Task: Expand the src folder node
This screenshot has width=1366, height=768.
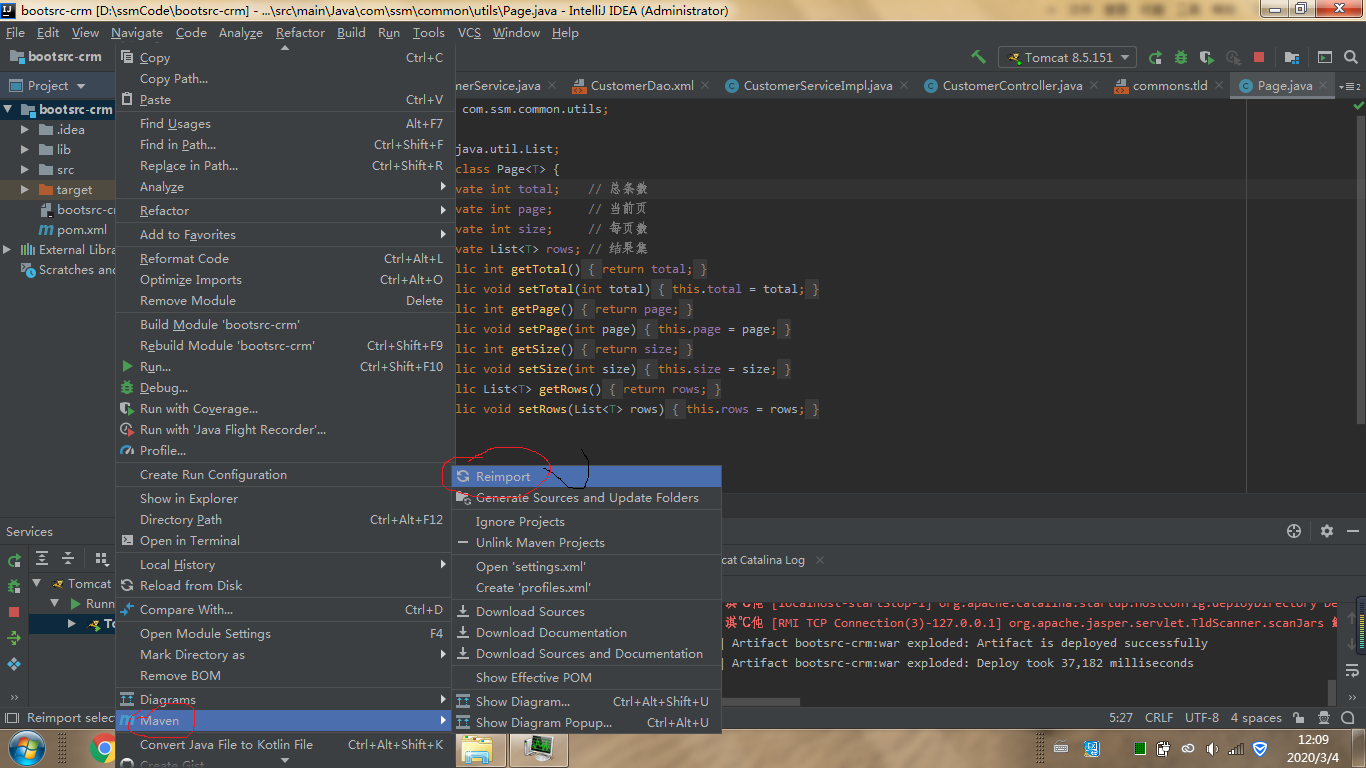Action: (x=26, y=170)
